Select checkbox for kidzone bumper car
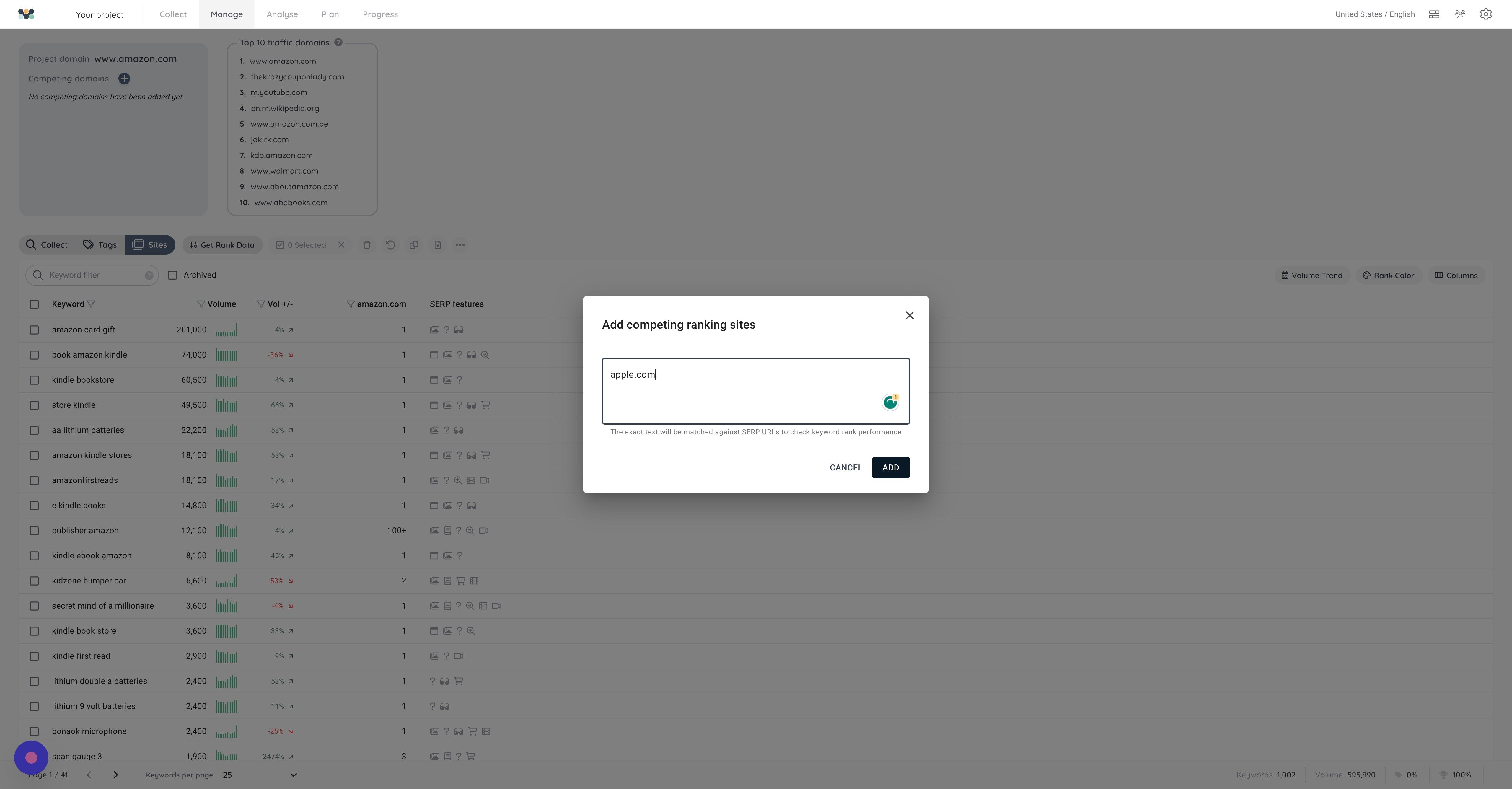 point(34,581)
